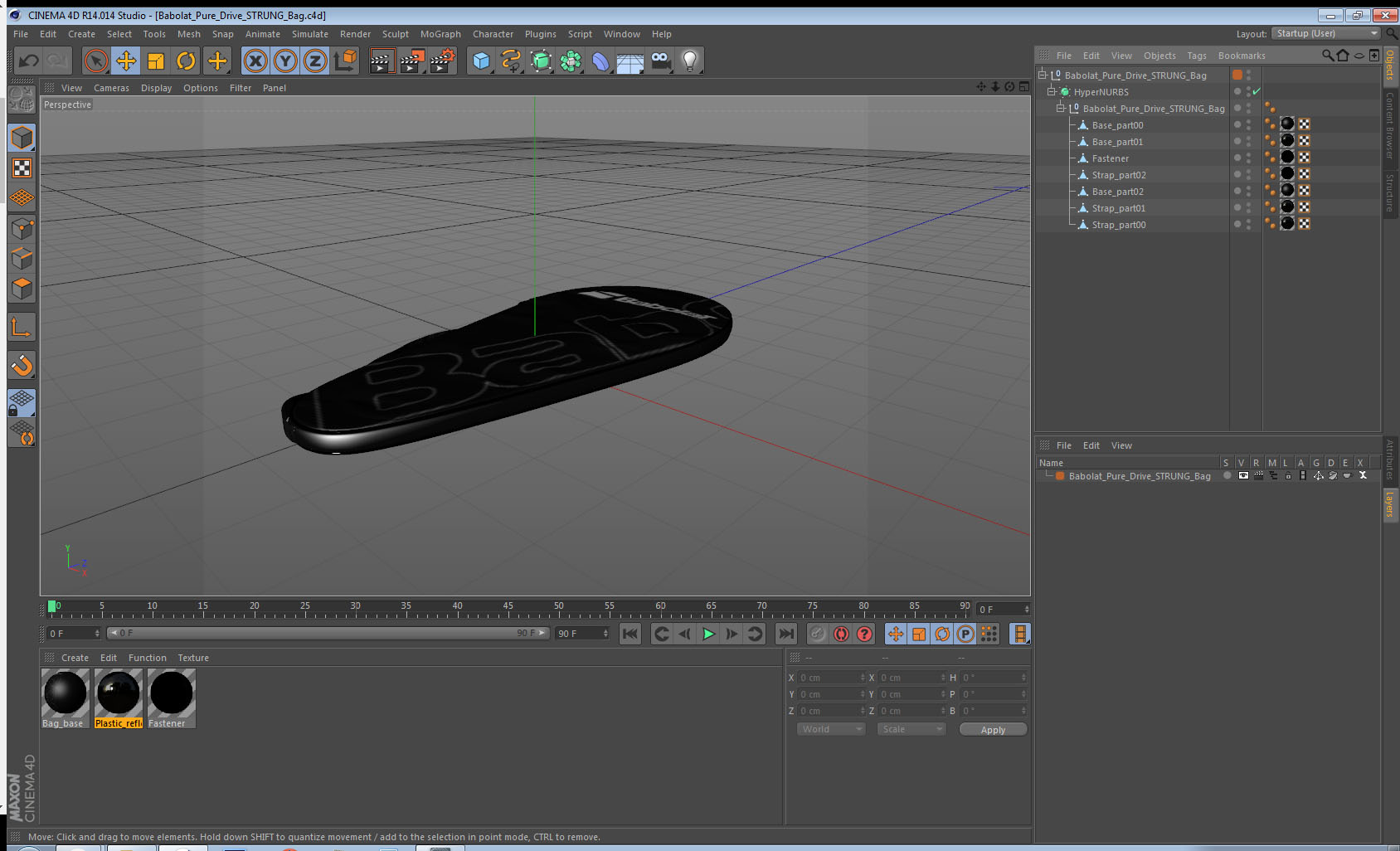This screenshot has width=1400, height=851.
Task: Toggle Y axis lock
Action: [285, 61]
